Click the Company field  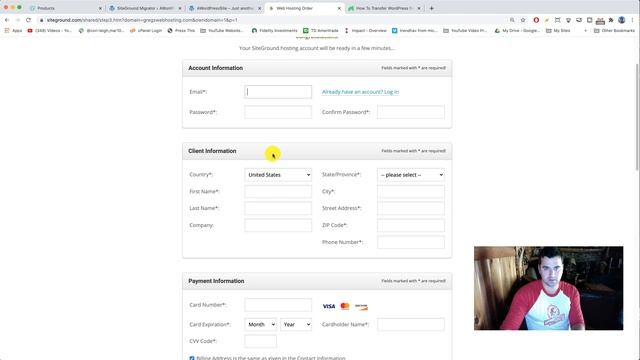click(278, 225)
